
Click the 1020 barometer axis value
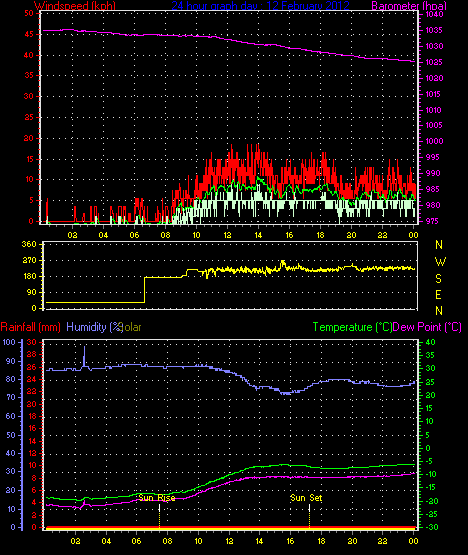[434, 78]
